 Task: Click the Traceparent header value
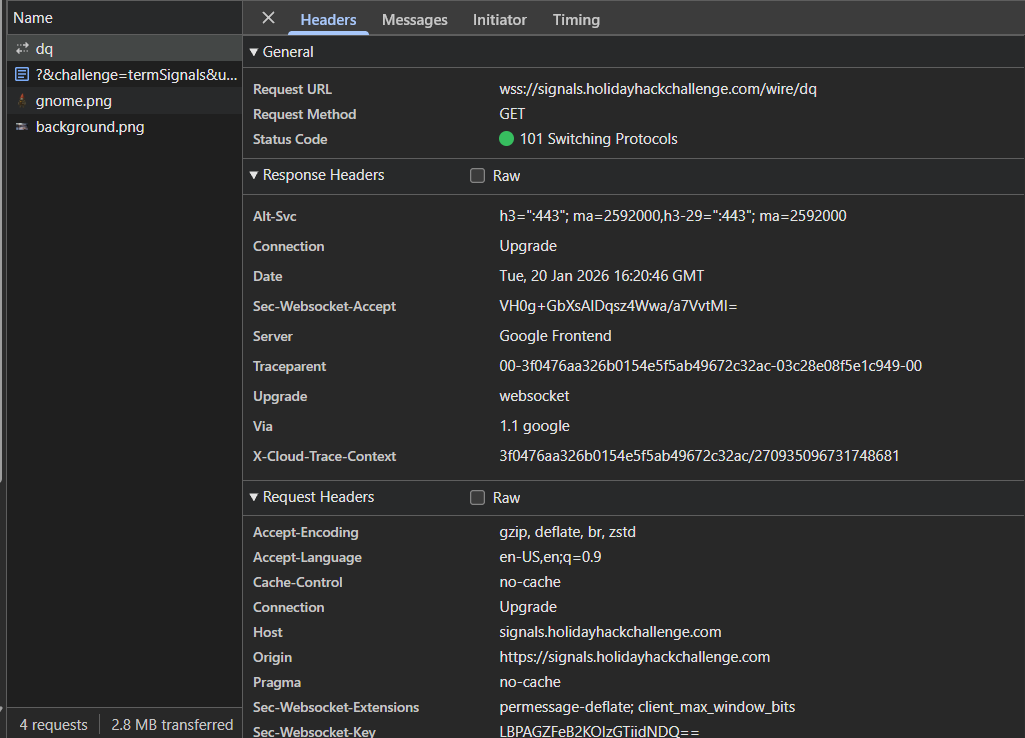click(x=711, y=366)
